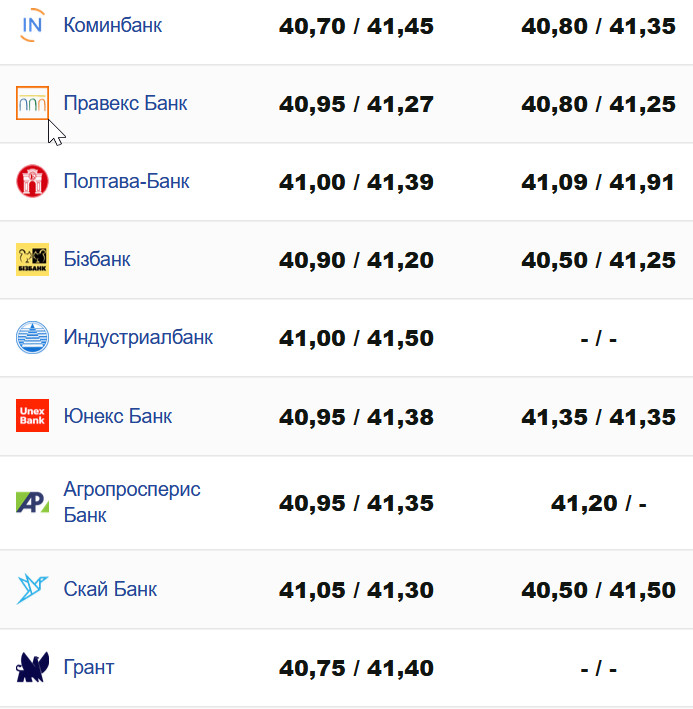The image size is (693, 709).
Task: Open the Коминбанк bank link
Action: (112, 25)
